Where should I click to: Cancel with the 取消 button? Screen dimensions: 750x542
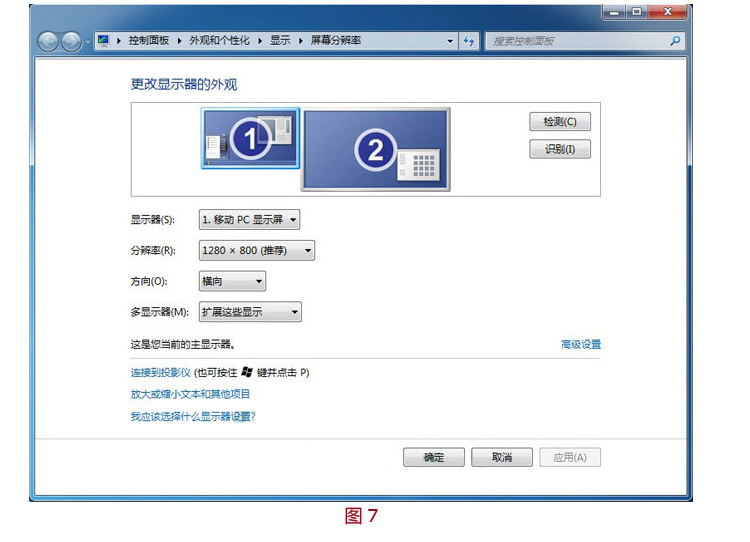[502, 457]
